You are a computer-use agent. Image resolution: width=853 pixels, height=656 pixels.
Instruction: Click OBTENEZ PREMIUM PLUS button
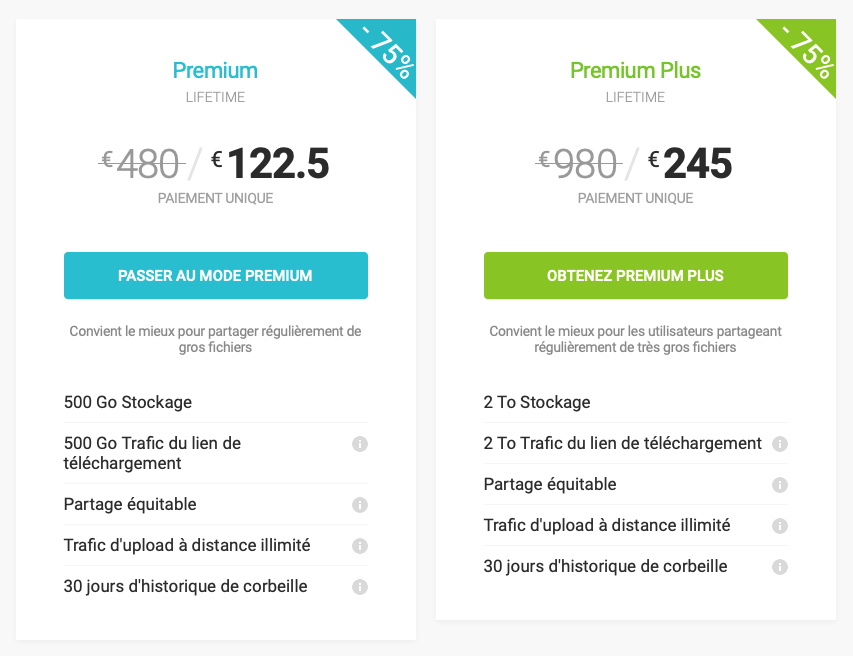point(636,275)
